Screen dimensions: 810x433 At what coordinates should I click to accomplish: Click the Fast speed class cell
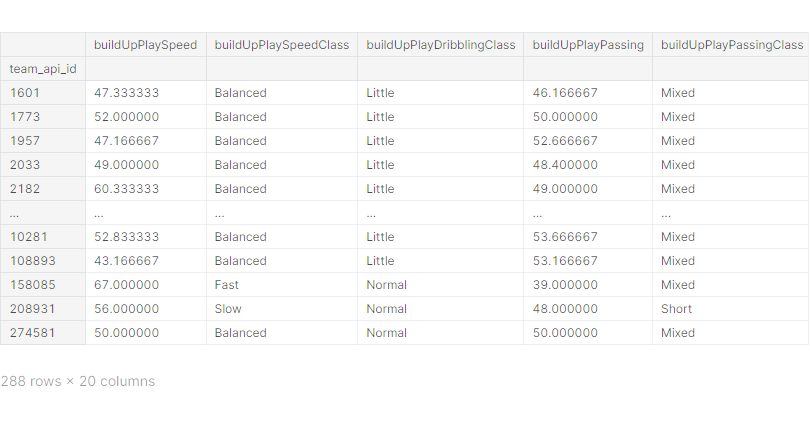[x=227, y=285]
